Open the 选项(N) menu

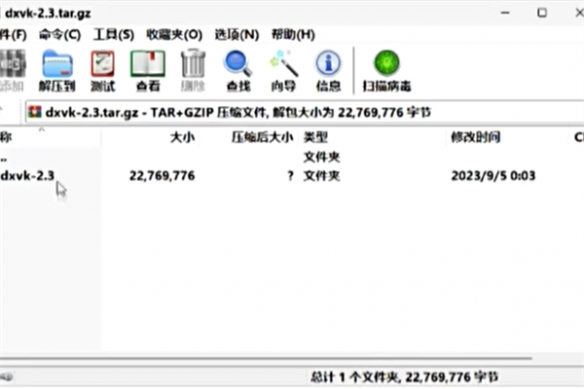237,35
